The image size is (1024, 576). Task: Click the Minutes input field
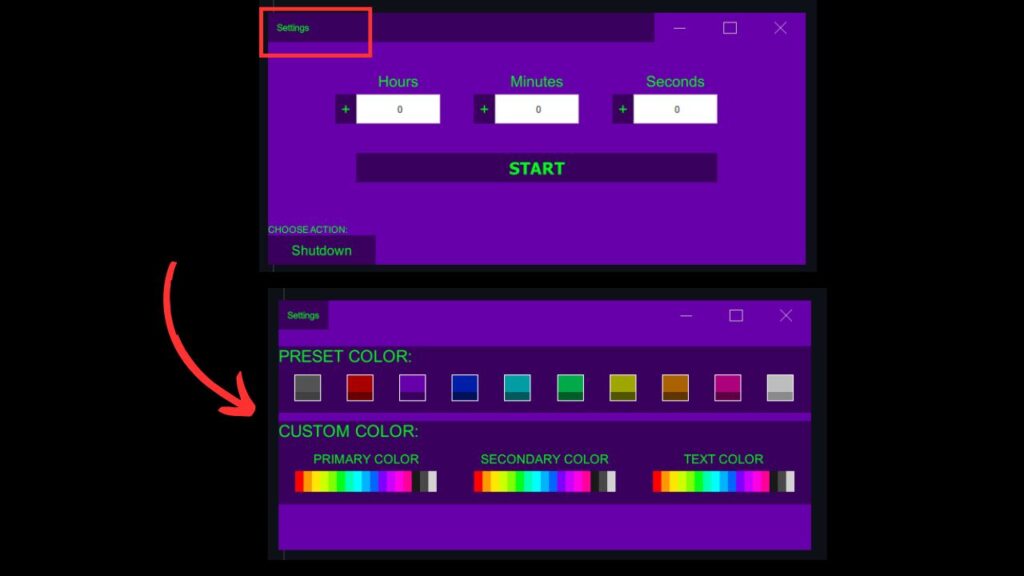click(537, 109)
